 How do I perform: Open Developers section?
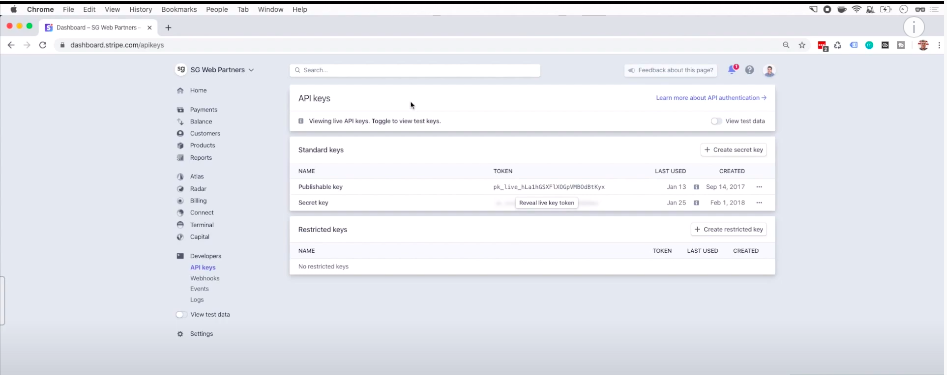pyautogui.click(x=205, y=256)
